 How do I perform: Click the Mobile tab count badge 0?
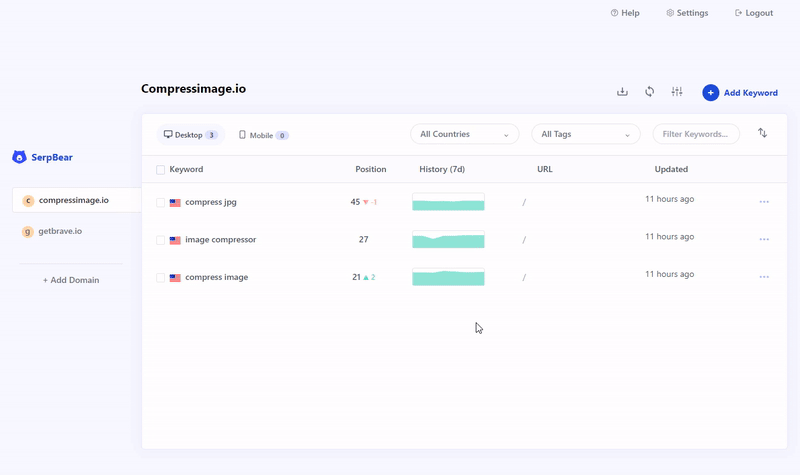[x=282, y=136]
